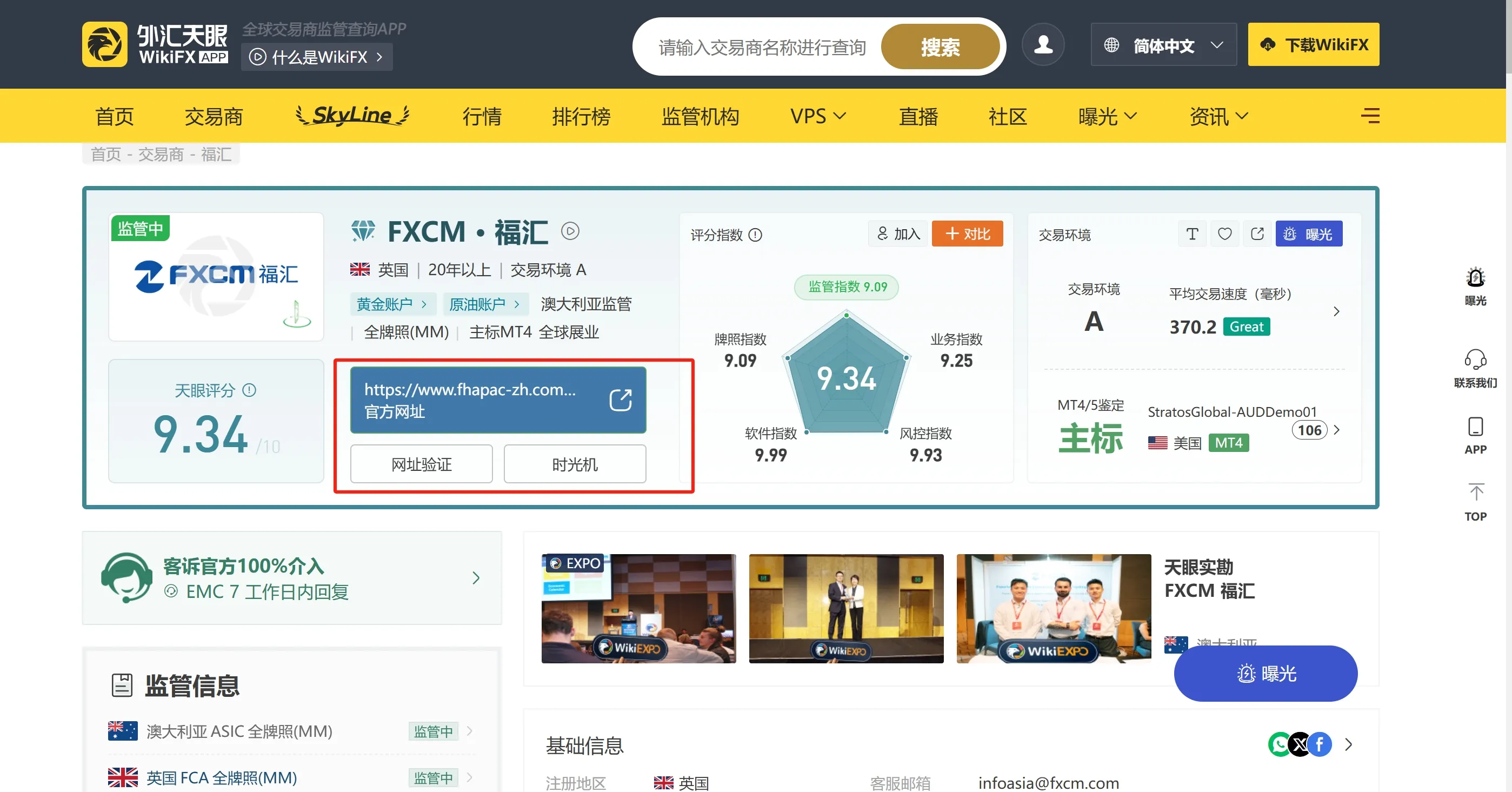Open SkyLine navigation item

[x=351, y=115]
